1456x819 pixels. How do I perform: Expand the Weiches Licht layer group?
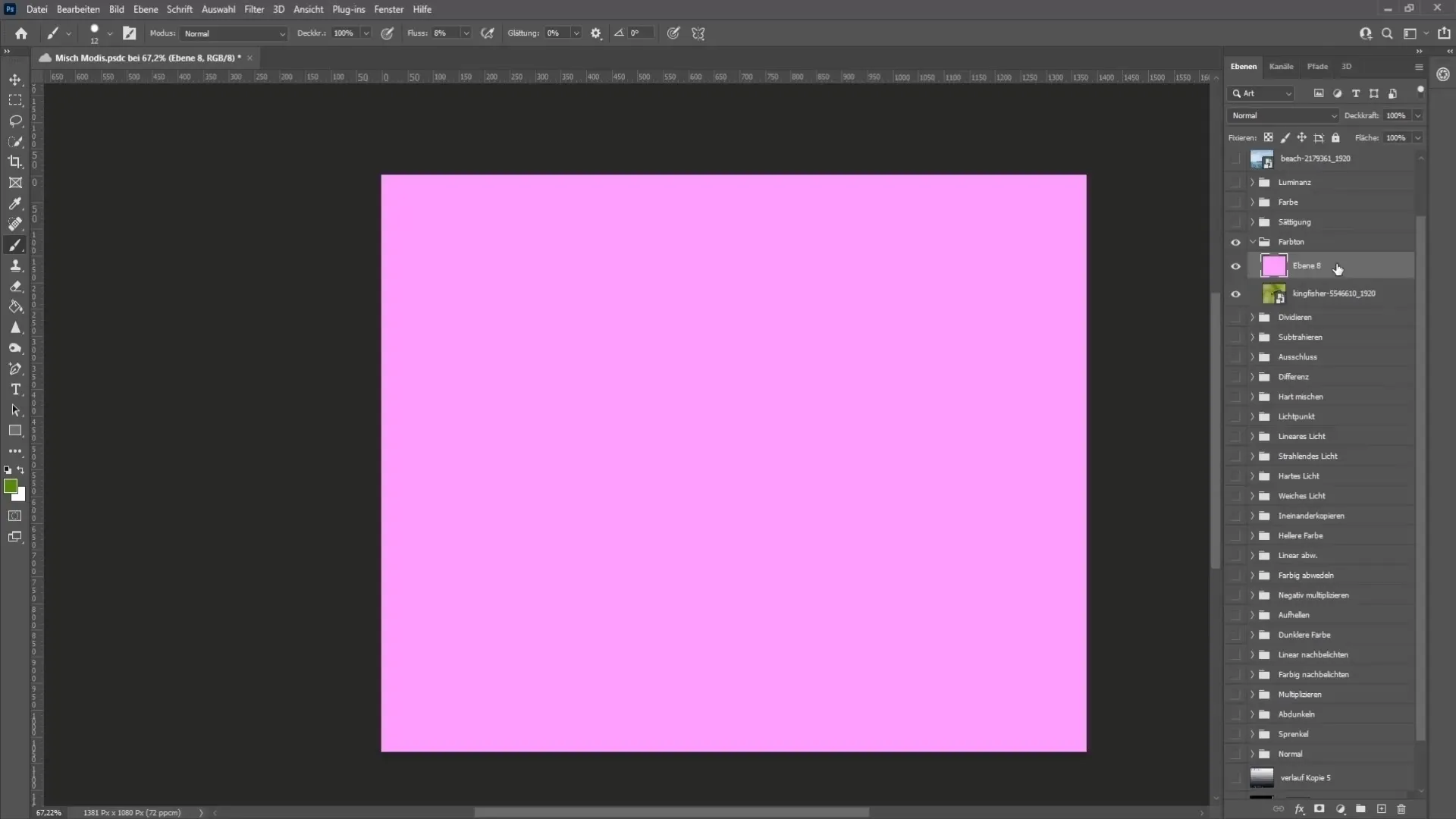click(1253, 495)
